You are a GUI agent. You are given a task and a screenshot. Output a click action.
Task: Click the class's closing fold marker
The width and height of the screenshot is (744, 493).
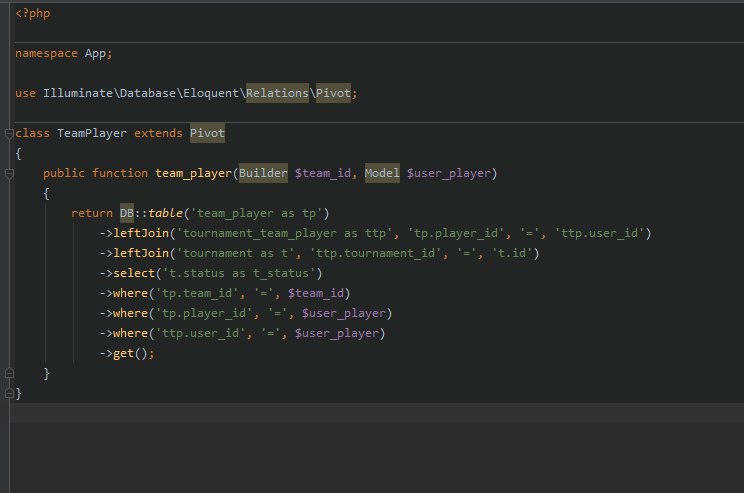coord(9,393)
